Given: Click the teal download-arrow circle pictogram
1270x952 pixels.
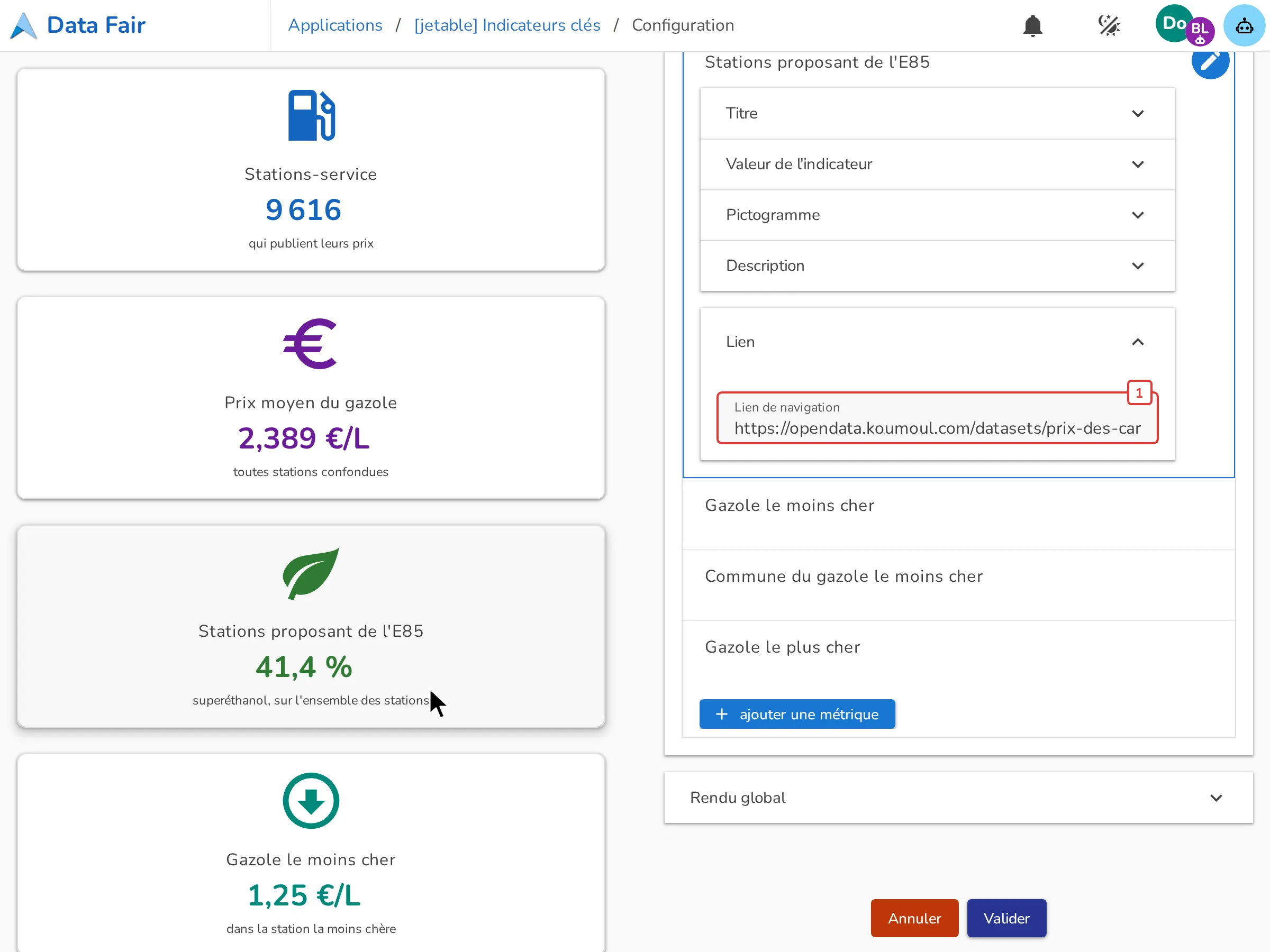Looking at the screenshot, I should click(x=311, y=801).
